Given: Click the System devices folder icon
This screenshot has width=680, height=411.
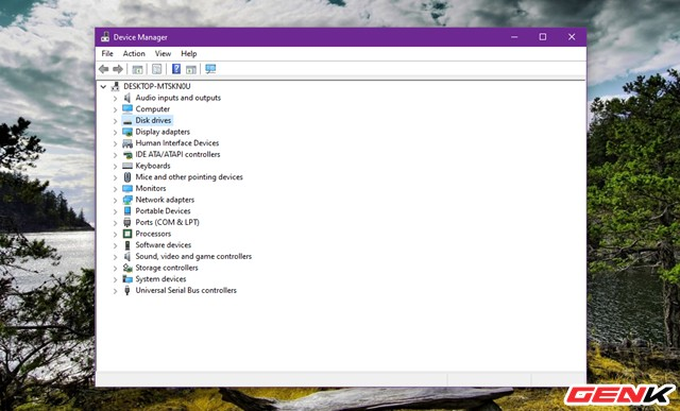Looking at the screenshot, I should pos(127,279).
